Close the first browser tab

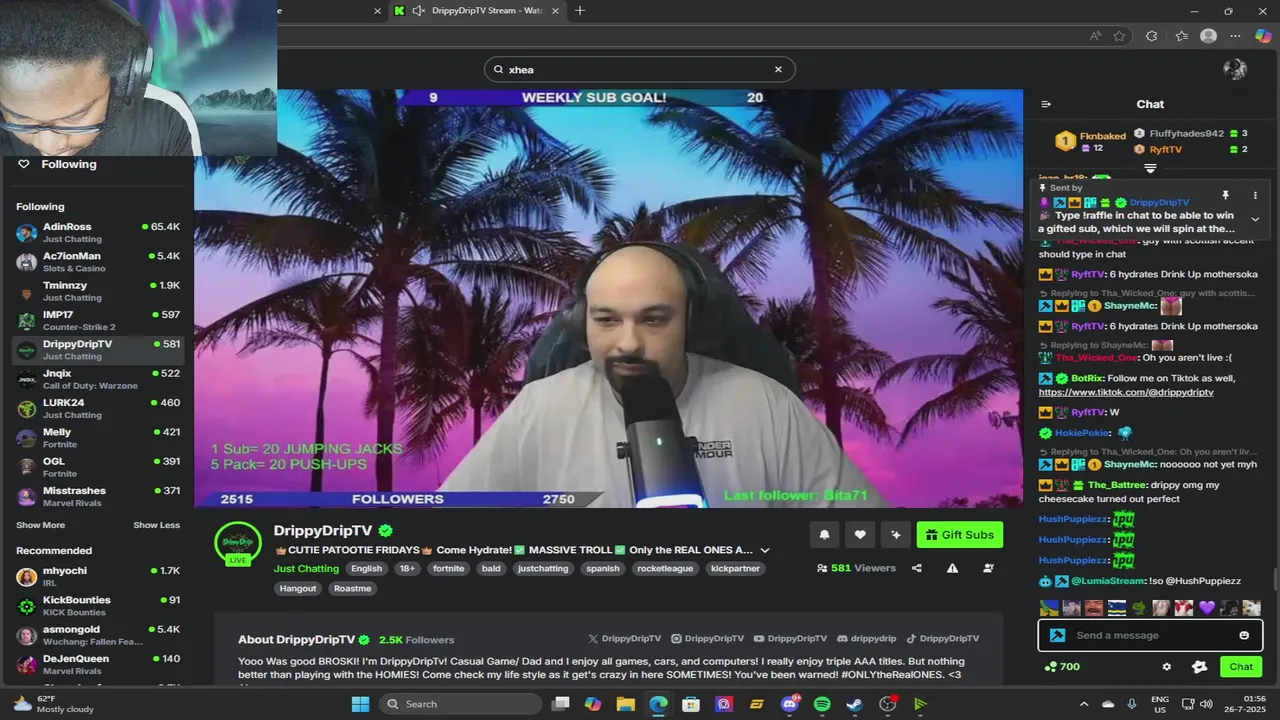(377, 11)
